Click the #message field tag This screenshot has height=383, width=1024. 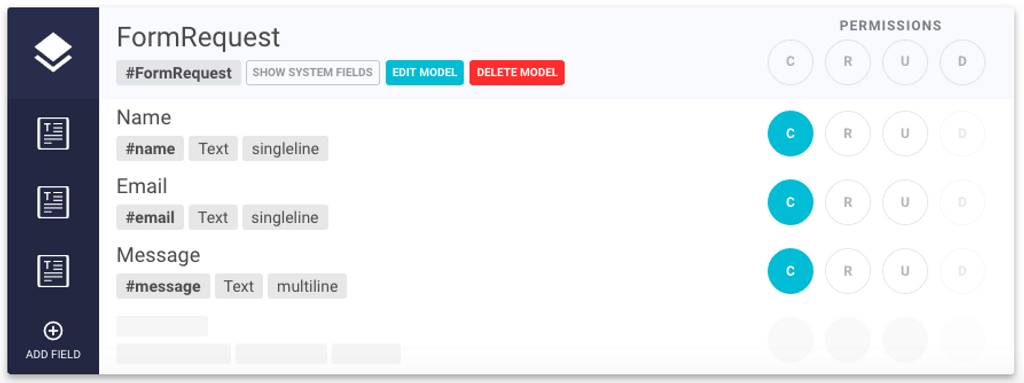163,286
